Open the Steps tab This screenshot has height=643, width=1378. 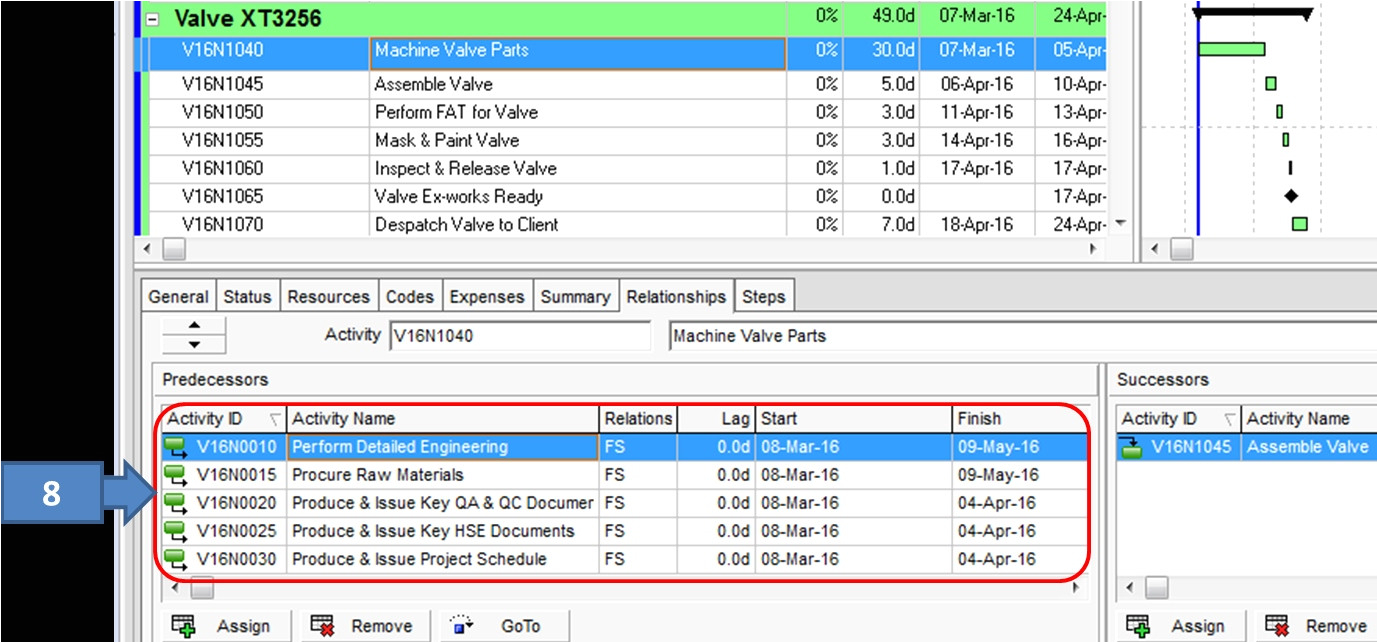pyautogui.click(x=764, y=296)
